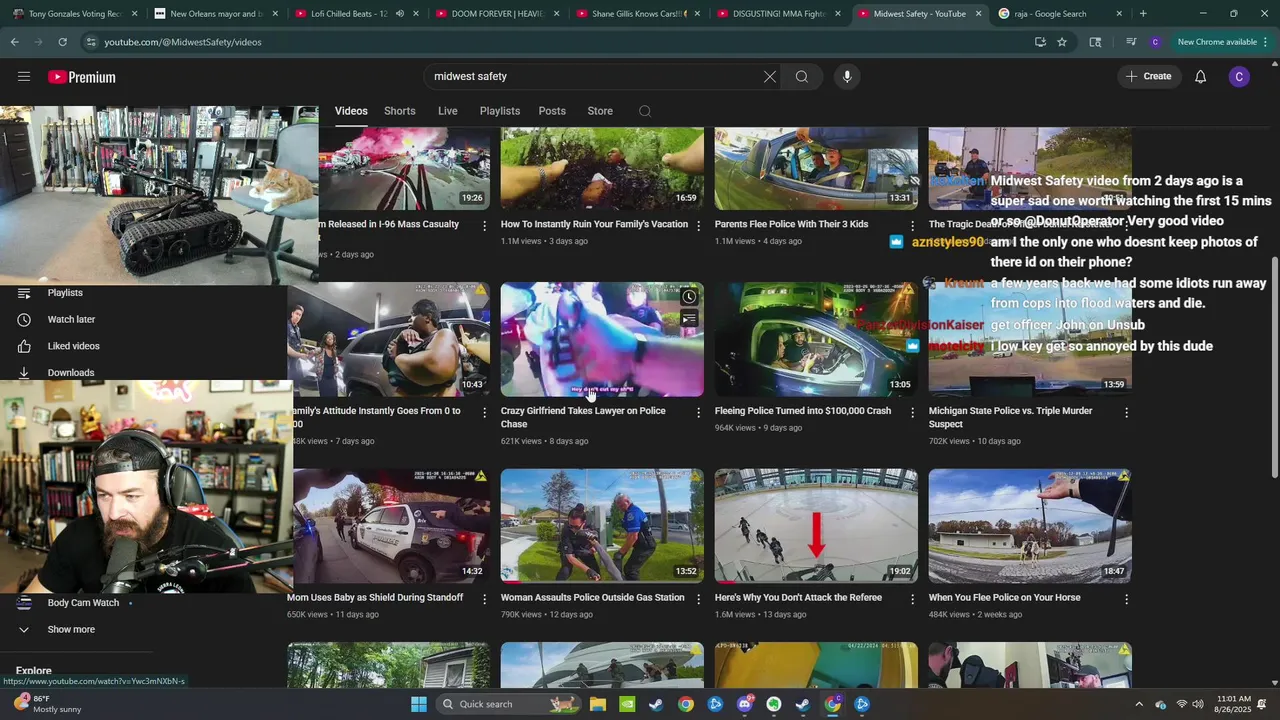This screenshot has height=720, width=1280.
Task: Open options for Parents Flee Police video
Action: click(912, 226)
